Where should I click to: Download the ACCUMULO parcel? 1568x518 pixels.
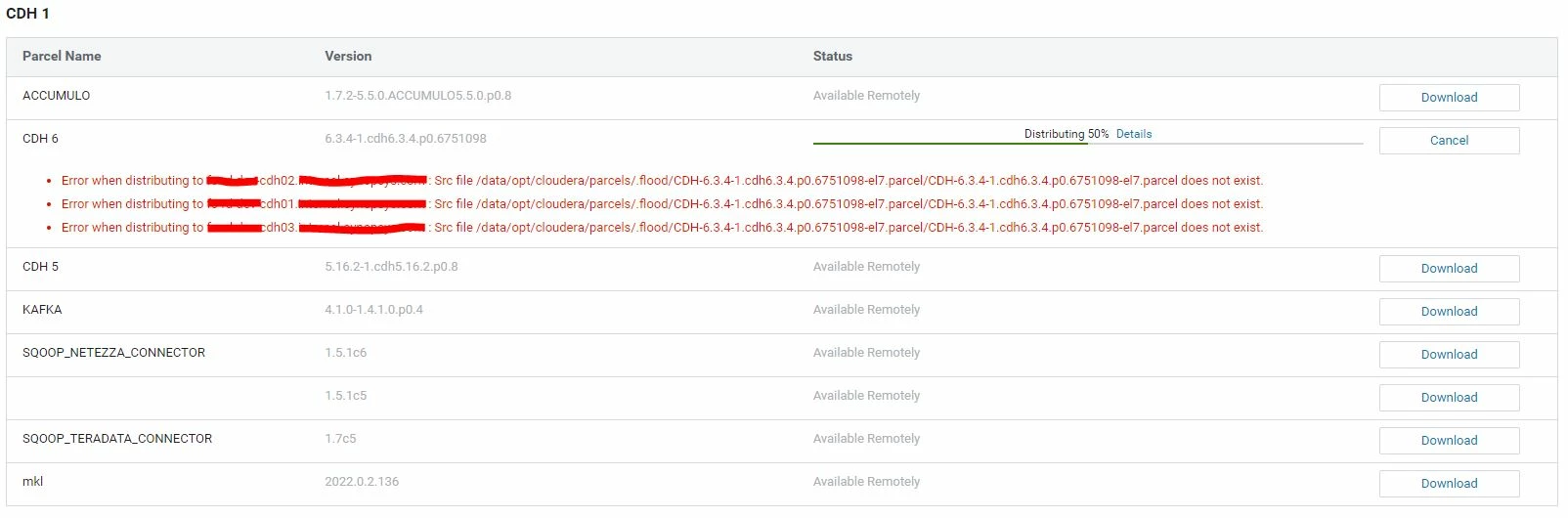click(x=1449, y=98)
